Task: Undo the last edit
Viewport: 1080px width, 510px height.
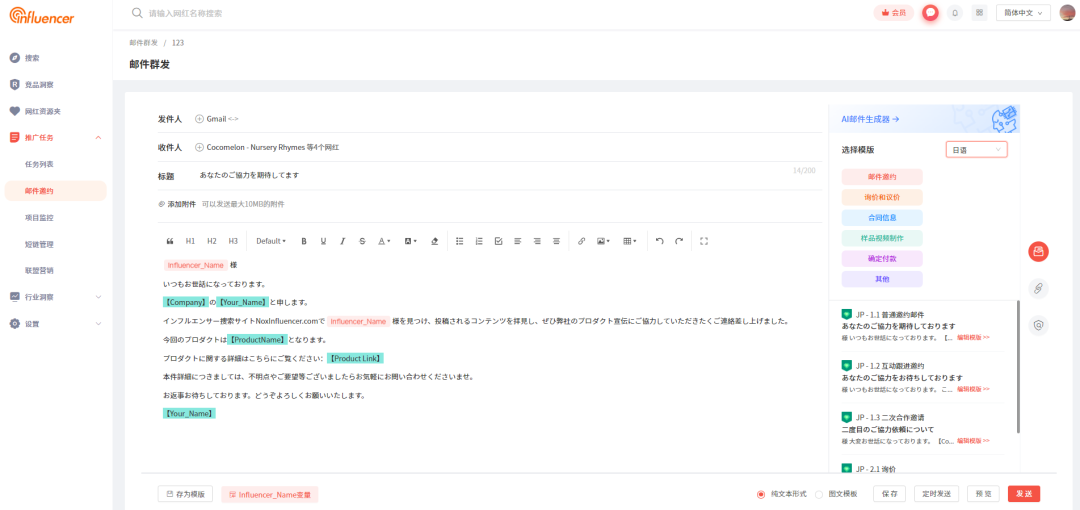Action: [x=659, y=241]
